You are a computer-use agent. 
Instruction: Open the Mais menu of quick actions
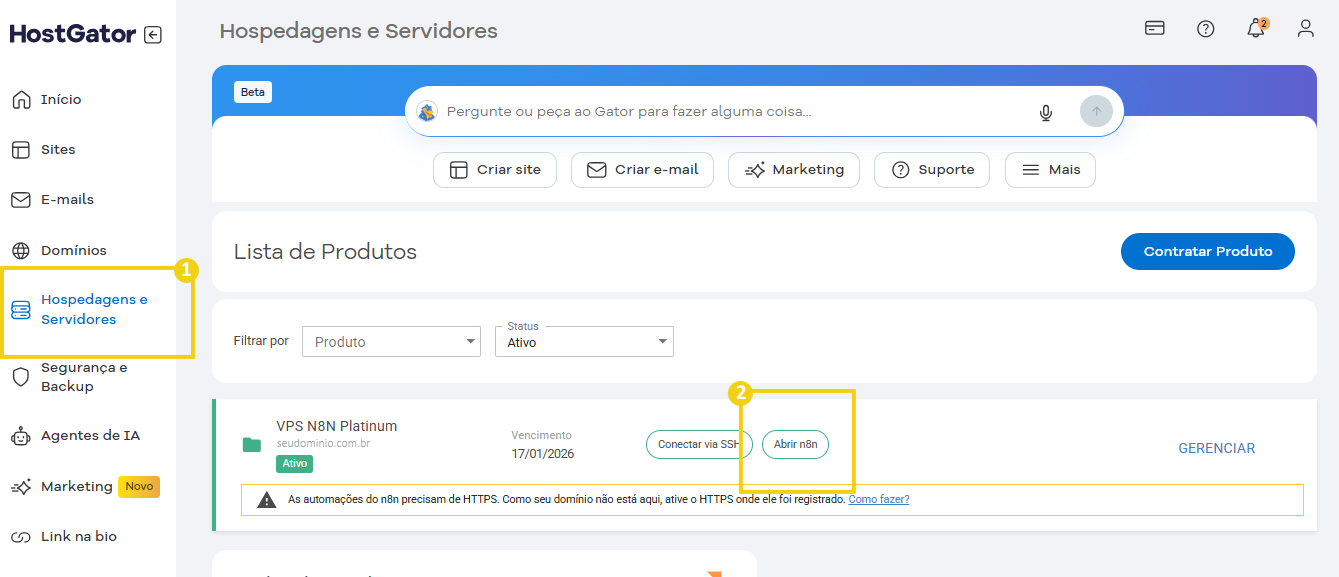click(x=1050, y=169)
